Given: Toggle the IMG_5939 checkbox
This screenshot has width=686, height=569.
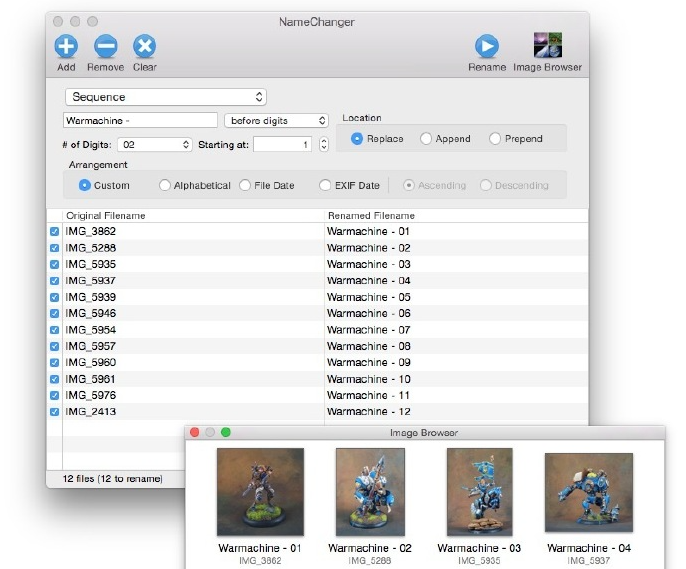Looking at the screenshot, I should (x=55, y=297).
